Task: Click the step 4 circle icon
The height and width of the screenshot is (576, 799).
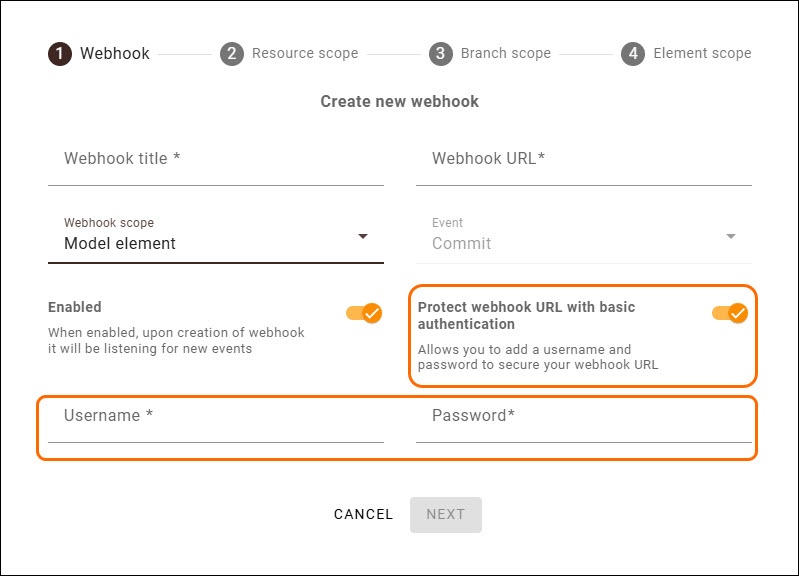Action: coord(632,53)
